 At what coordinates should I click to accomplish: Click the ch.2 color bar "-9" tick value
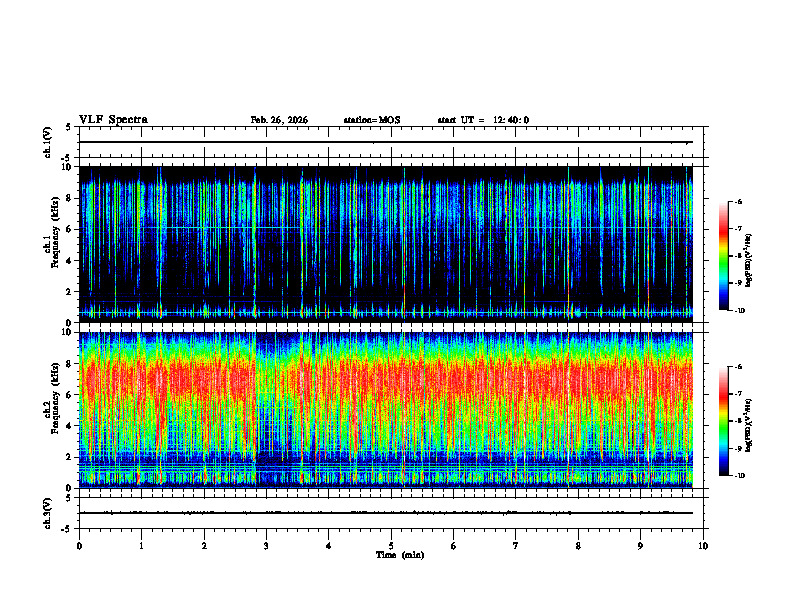click(x=738, y=448)
